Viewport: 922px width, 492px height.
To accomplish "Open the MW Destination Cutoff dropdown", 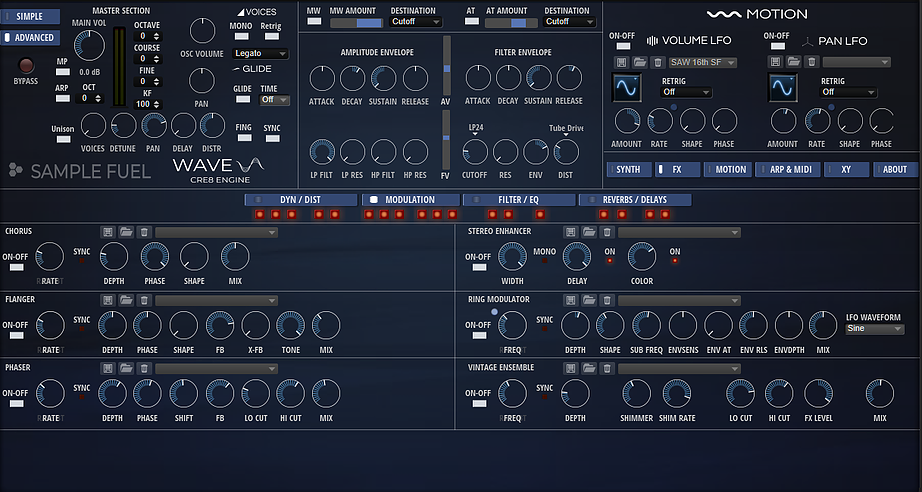I will coord(416,22).
